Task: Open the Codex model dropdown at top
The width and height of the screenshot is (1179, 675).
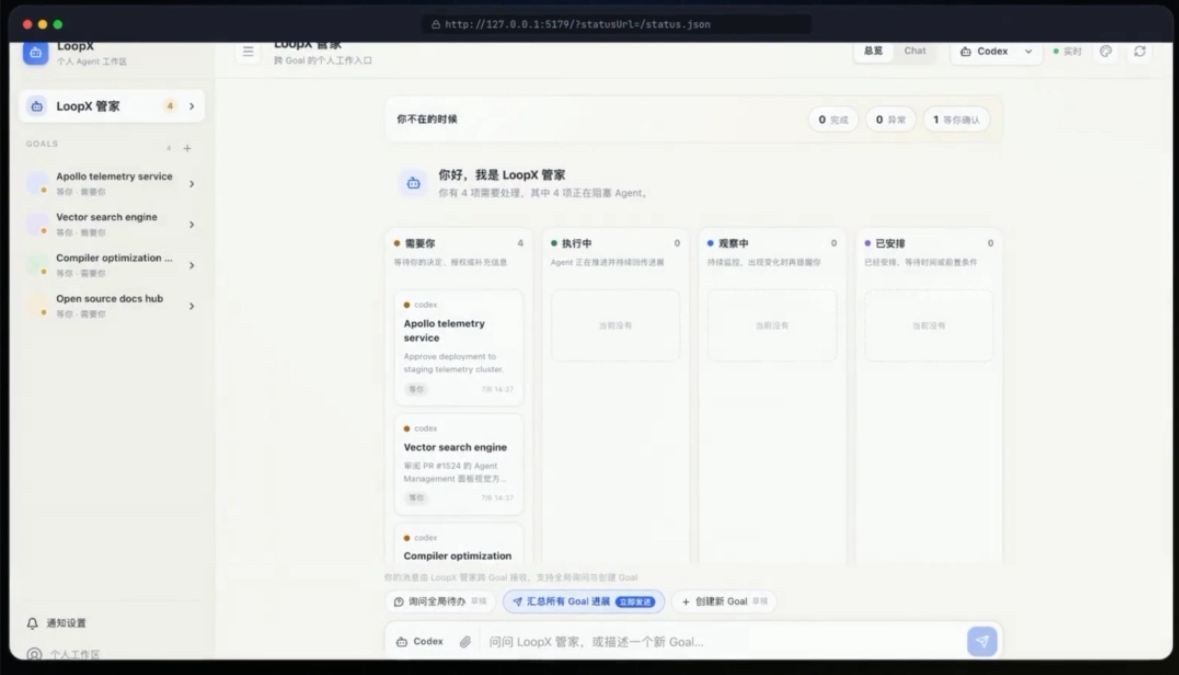Action: pyautogui.click(x=996, y=51)
